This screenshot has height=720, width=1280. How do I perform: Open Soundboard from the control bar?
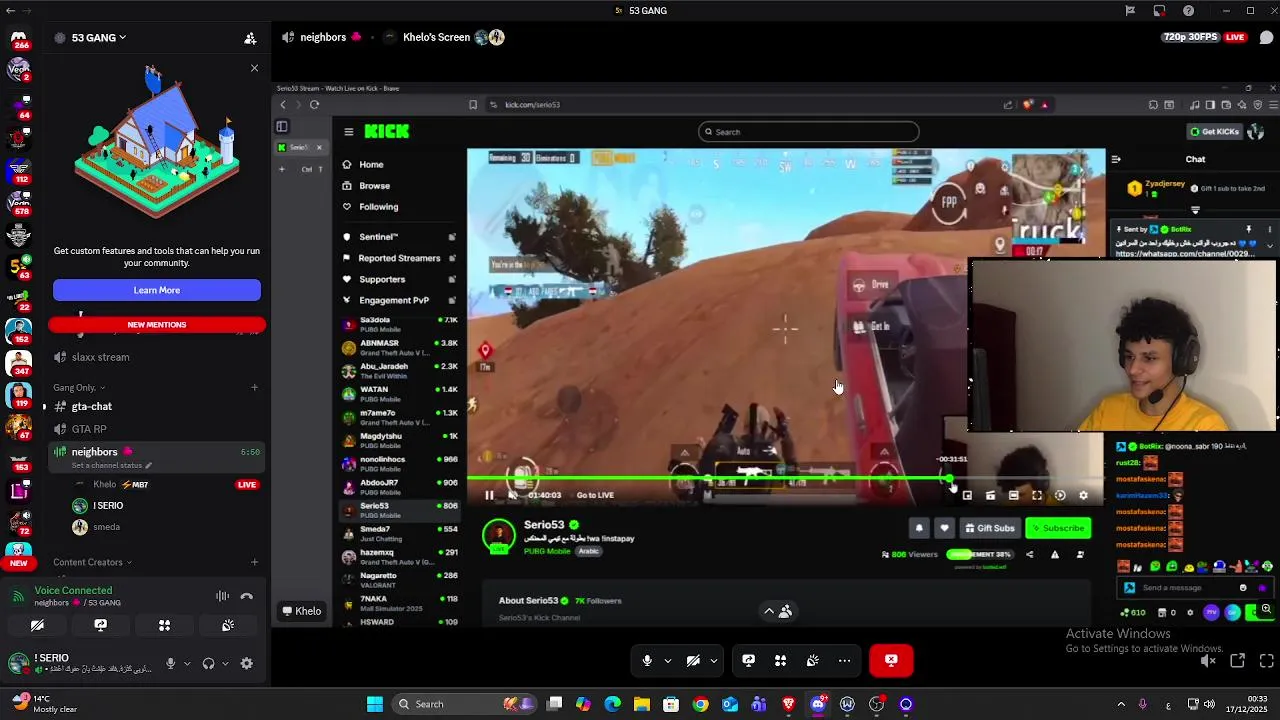coord(813,661)
